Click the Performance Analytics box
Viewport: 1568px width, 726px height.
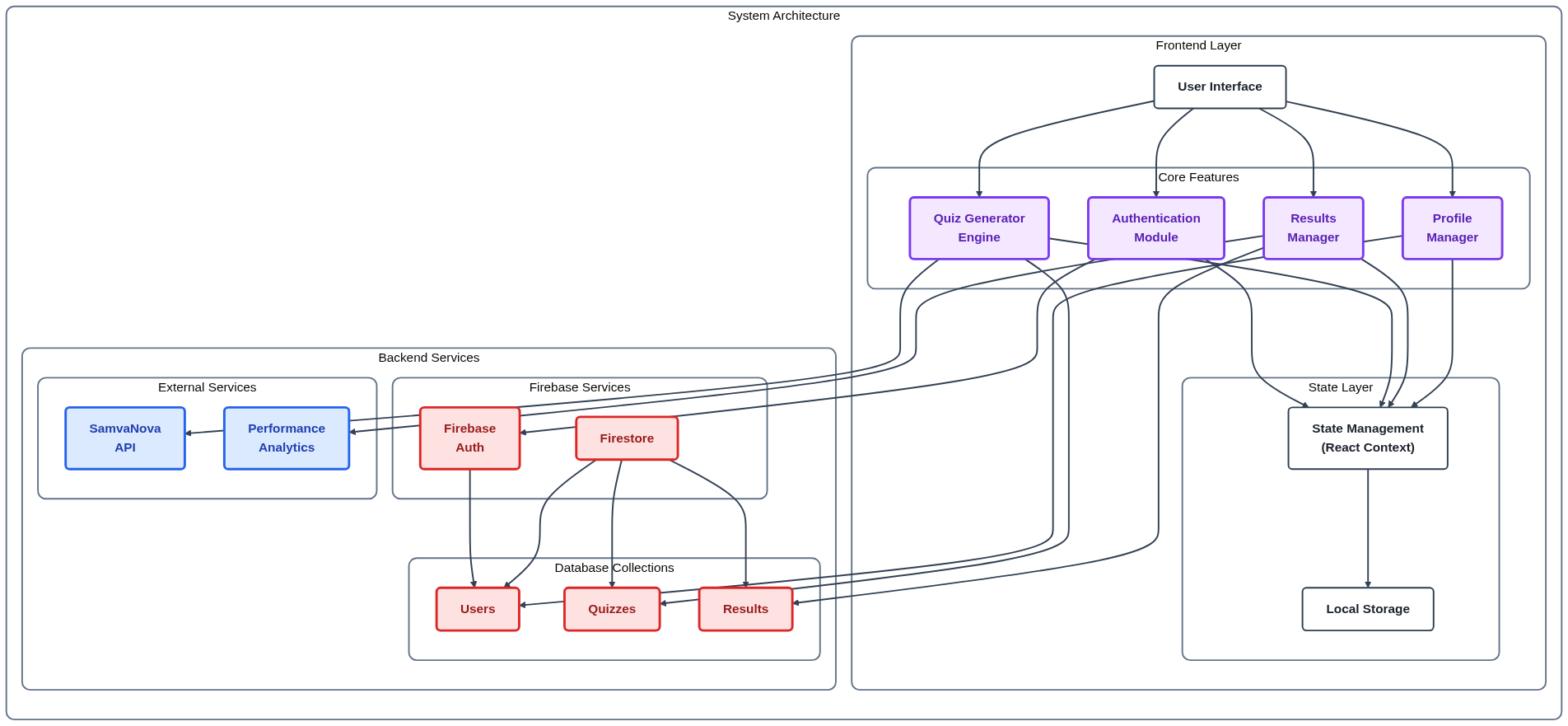click(x=287, y=438)
